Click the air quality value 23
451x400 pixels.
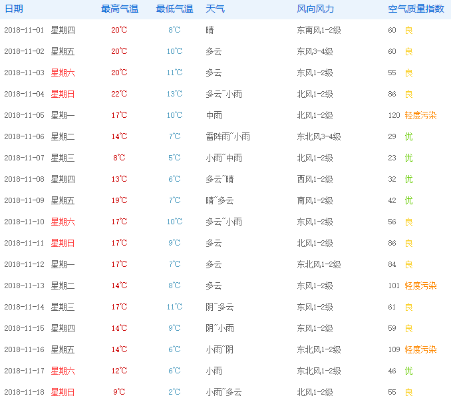[x=392, y=158]
